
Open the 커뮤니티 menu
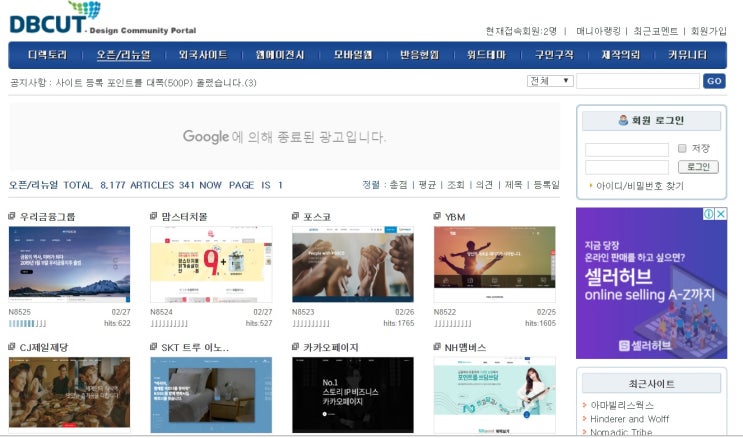click(x=688, y=55)
